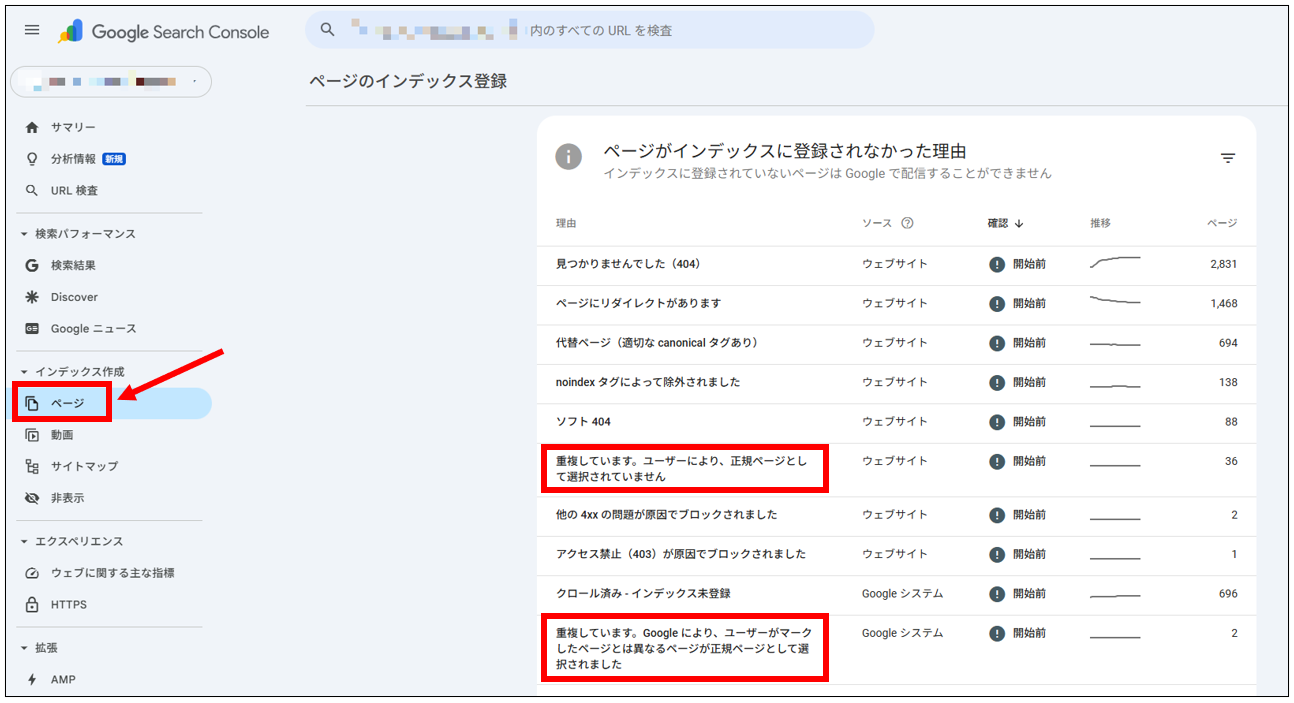Collapse the インデックス作成 section
The image size is (1294, 703).
click(25, 372)
